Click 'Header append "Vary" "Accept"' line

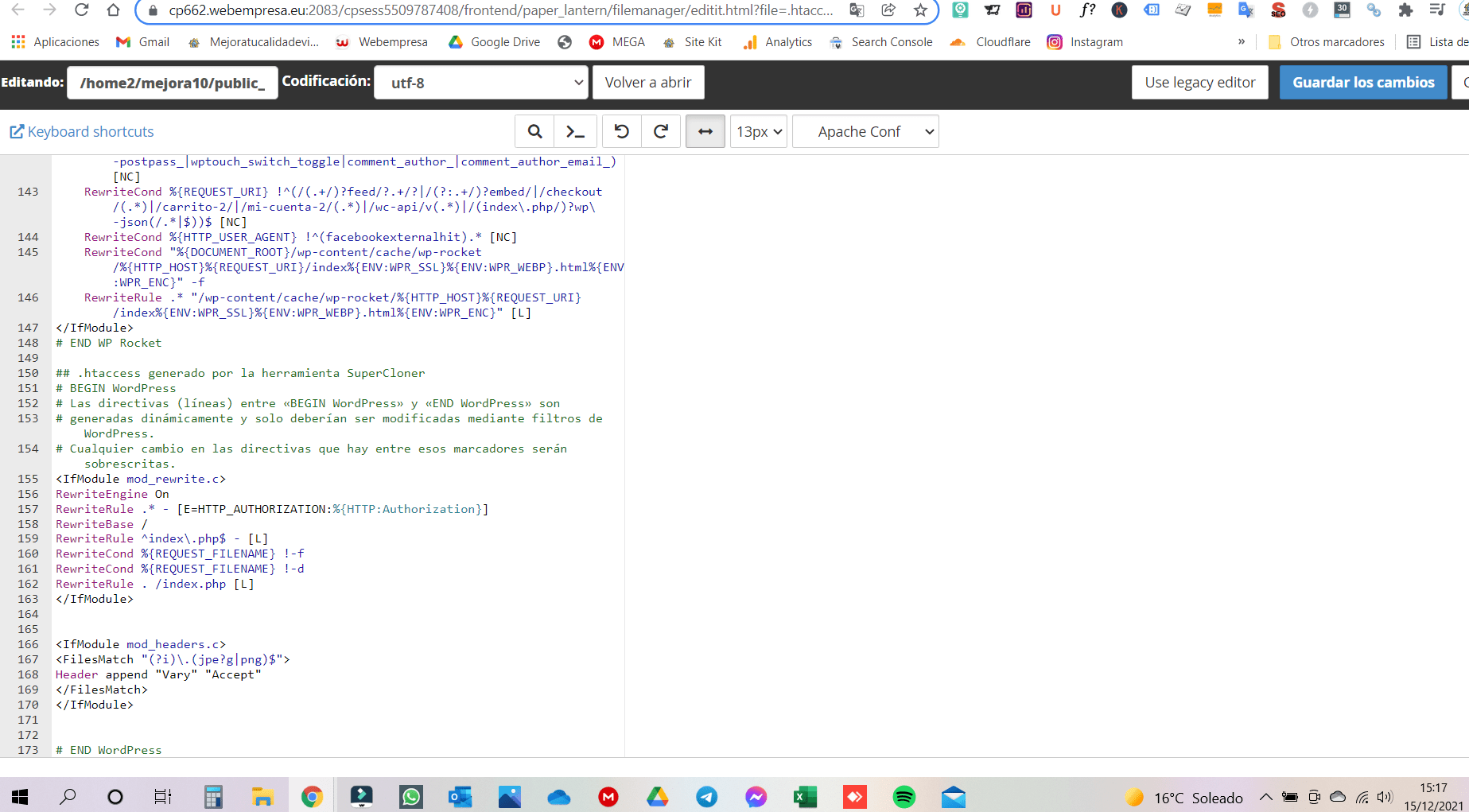coord(158,674)
